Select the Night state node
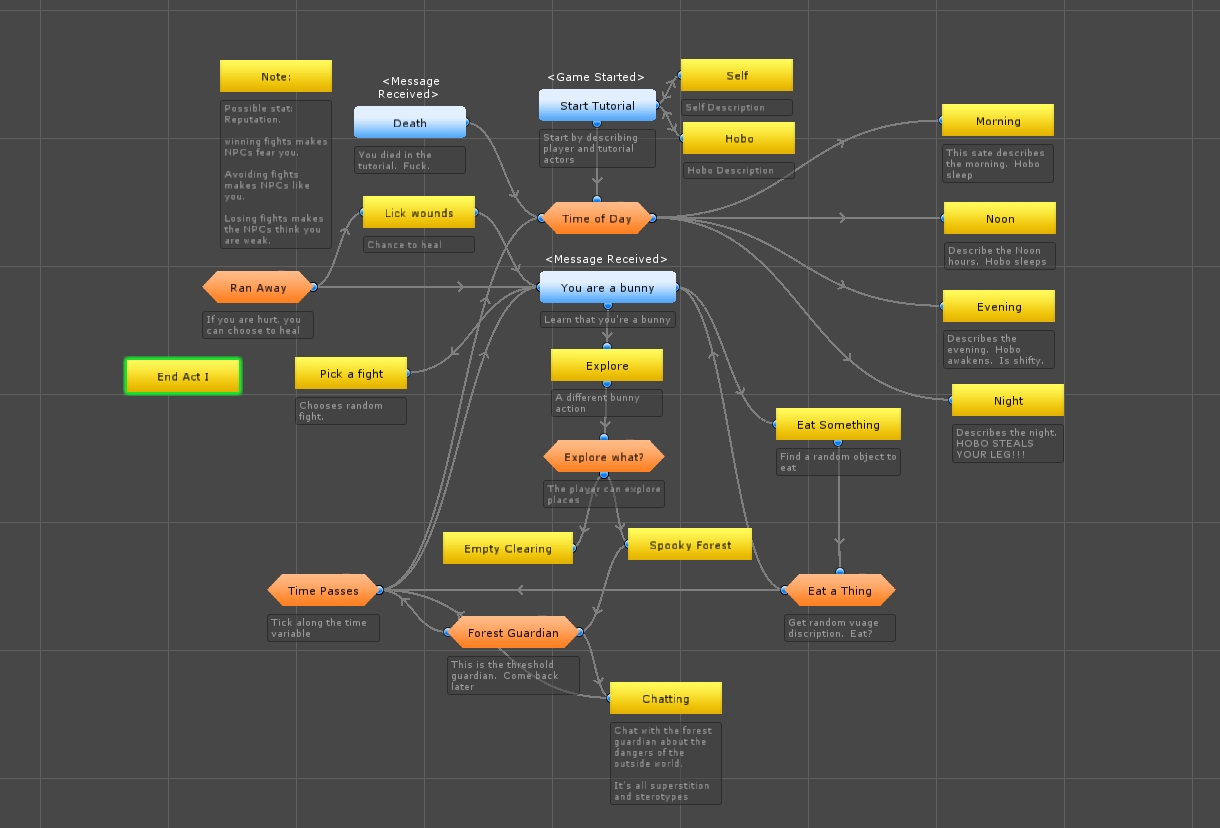Viewport: 1220px width, 828px height. (1008, 401)
